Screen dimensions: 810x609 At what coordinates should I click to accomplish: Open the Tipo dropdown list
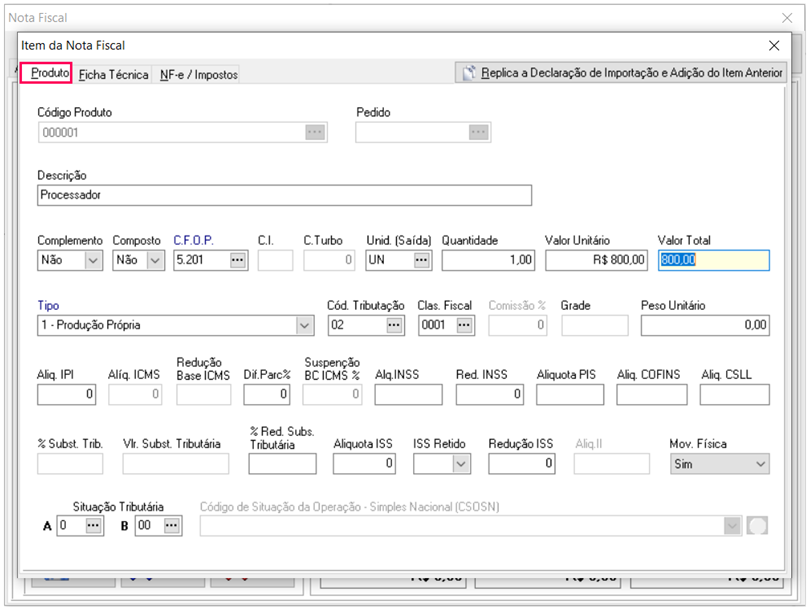[304, 325]
